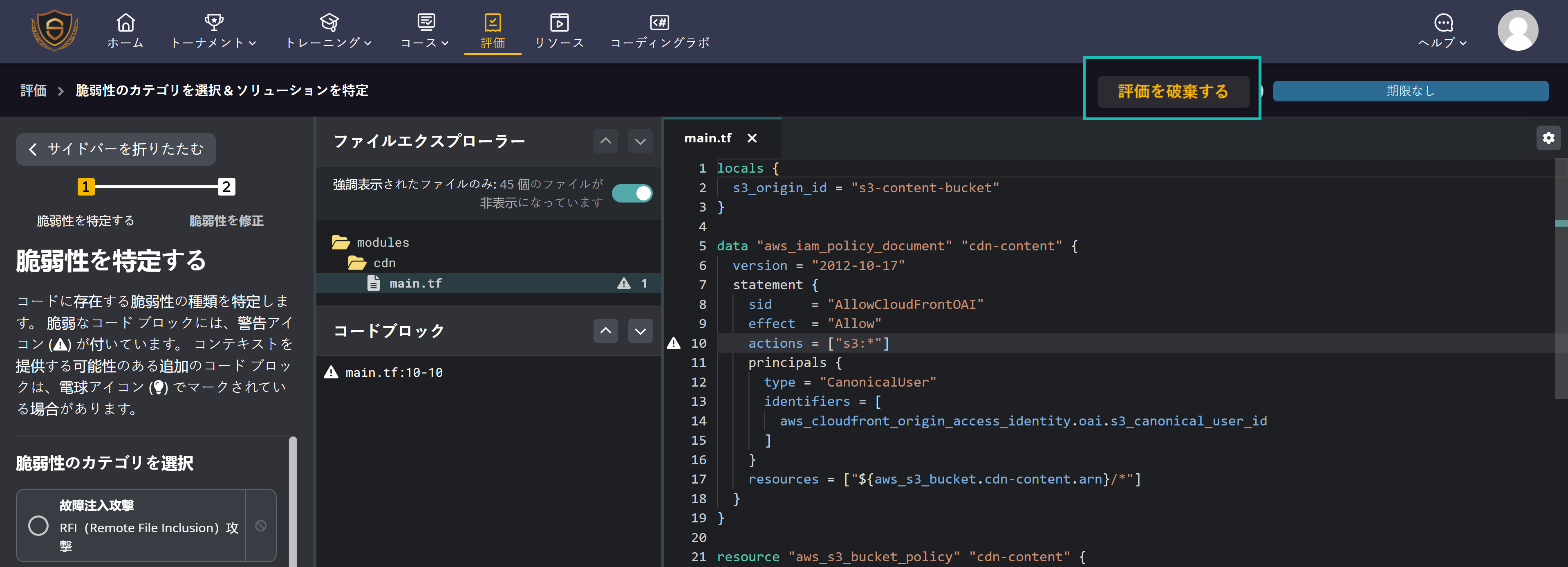Close the main.tf editor tab
This screenshot has width=1568, height=567.
[x=753, y=138]
